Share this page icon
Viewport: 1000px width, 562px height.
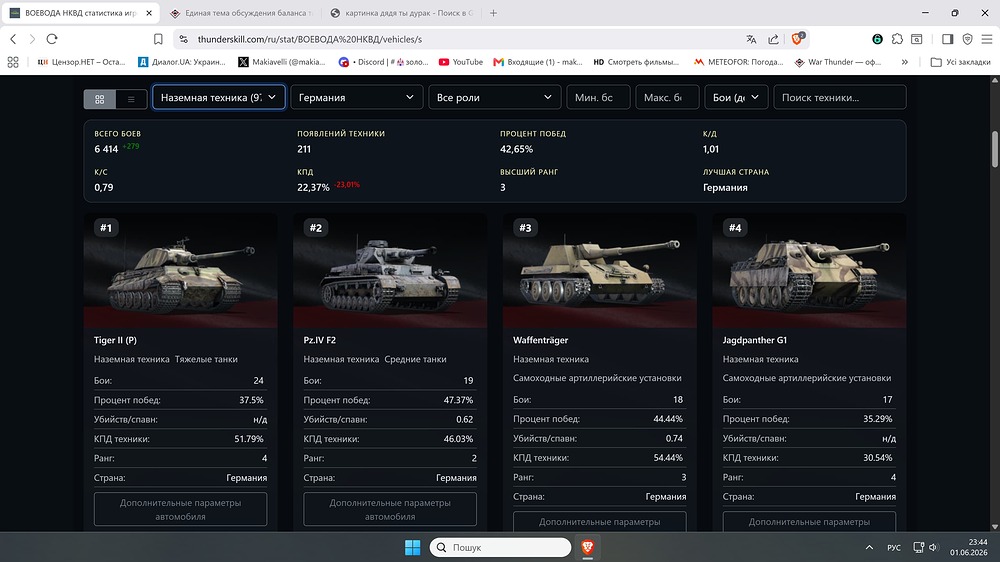click(773, 39)
